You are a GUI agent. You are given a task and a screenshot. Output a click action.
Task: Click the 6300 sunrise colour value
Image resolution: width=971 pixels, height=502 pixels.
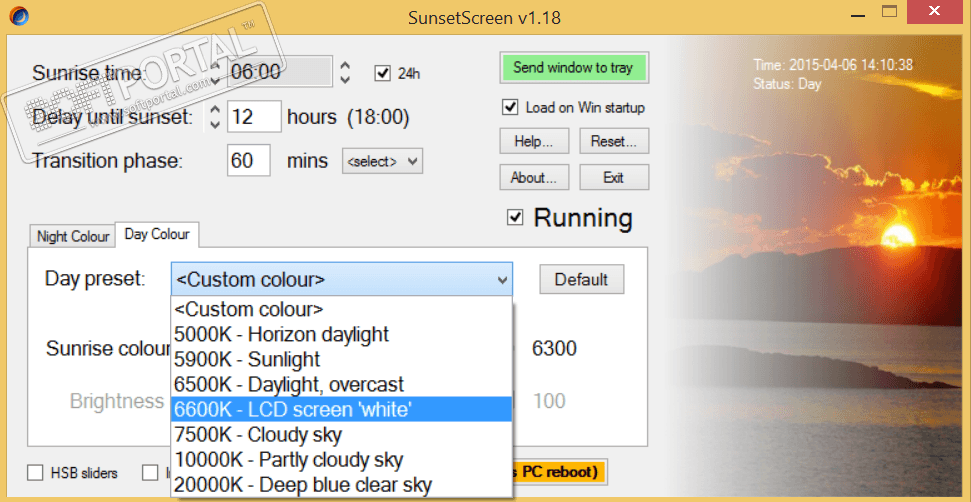[554, 348]
